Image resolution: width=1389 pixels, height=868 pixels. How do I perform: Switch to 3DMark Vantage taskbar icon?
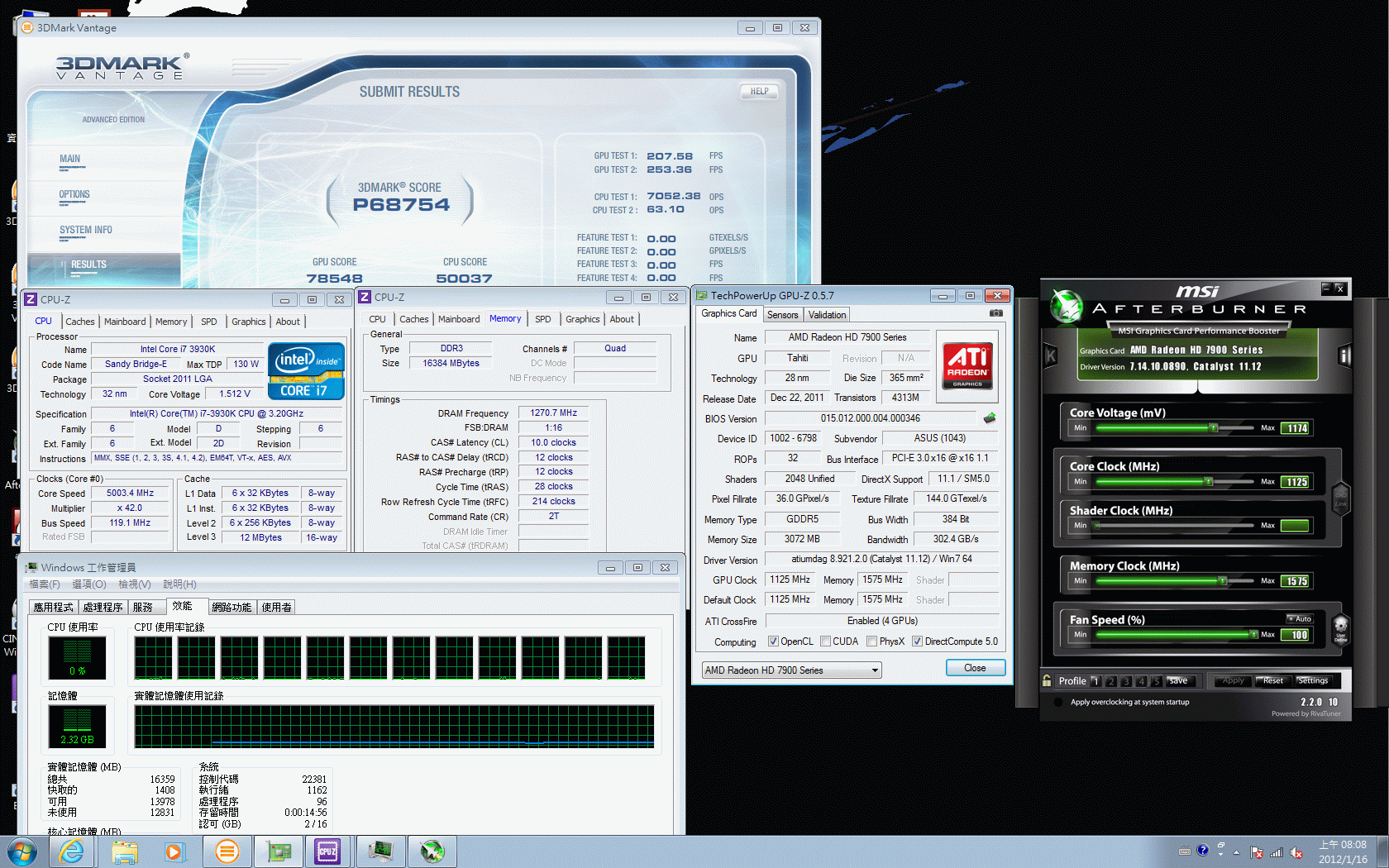(227, 851)
